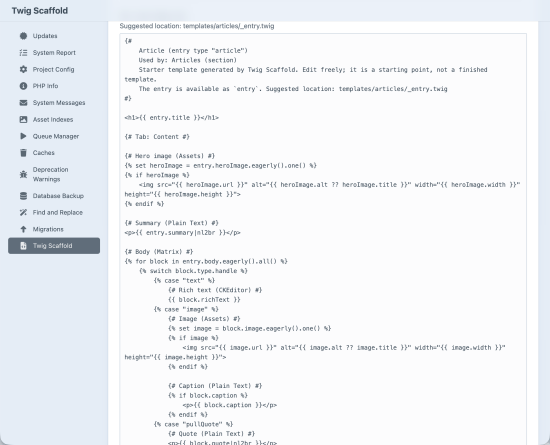Screen dimensions: 550x445
Task: Click the 'Summary (Plain Text)' comment line
Action: [x=172, y=223]
